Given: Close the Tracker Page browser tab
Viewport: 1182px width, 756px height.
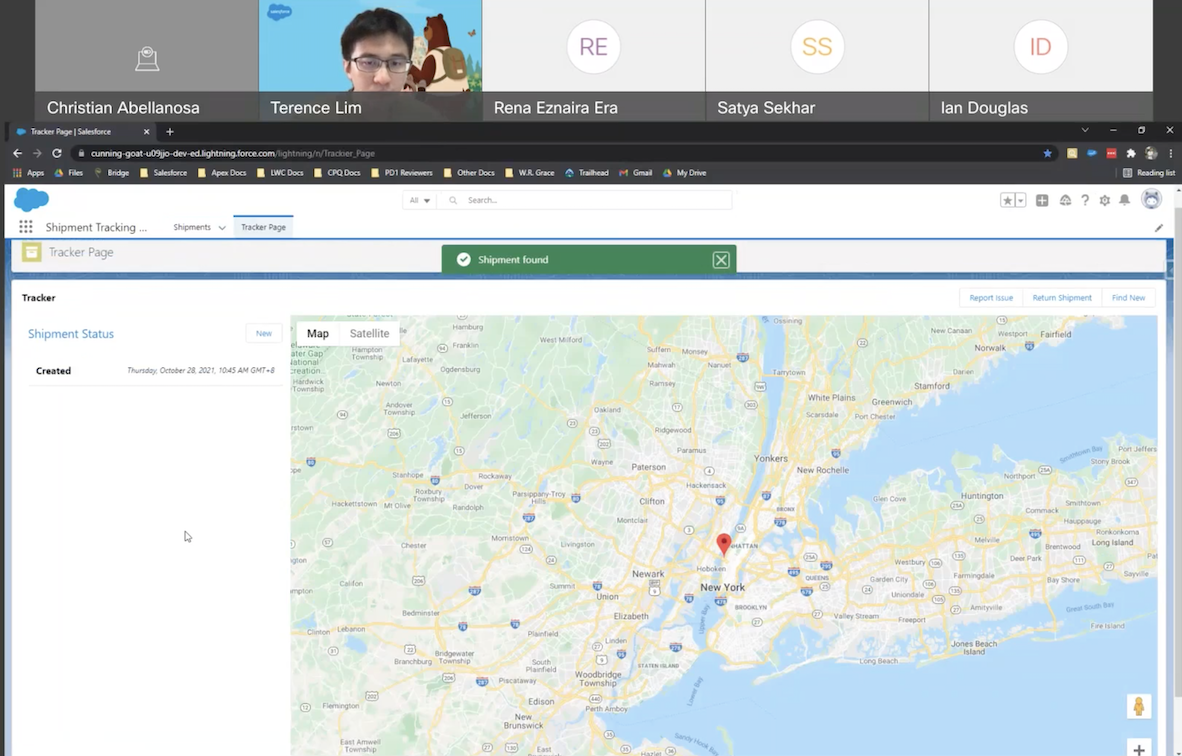Looking at the screenshot, I should [x=146, y=131].
